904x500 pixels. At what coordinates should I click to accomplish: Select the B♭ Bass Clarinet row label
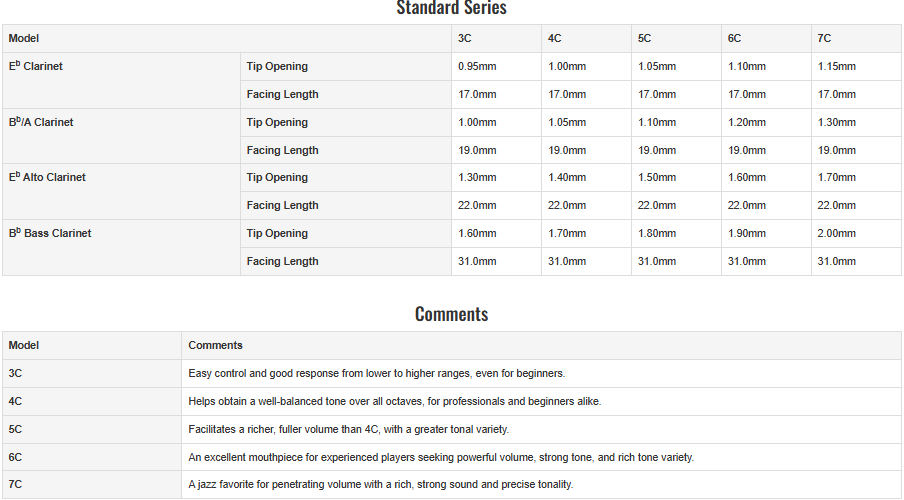point(50,233)
